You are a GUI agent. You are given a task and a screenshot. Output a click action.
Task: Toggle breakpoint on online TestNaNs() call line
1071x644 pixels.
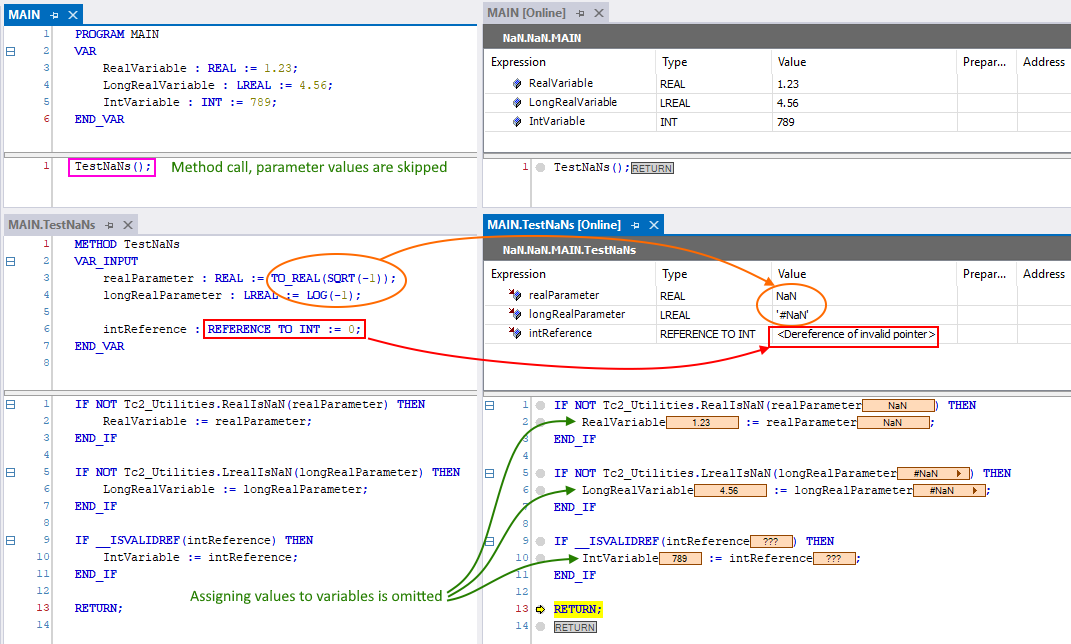[x=540, y=167]
